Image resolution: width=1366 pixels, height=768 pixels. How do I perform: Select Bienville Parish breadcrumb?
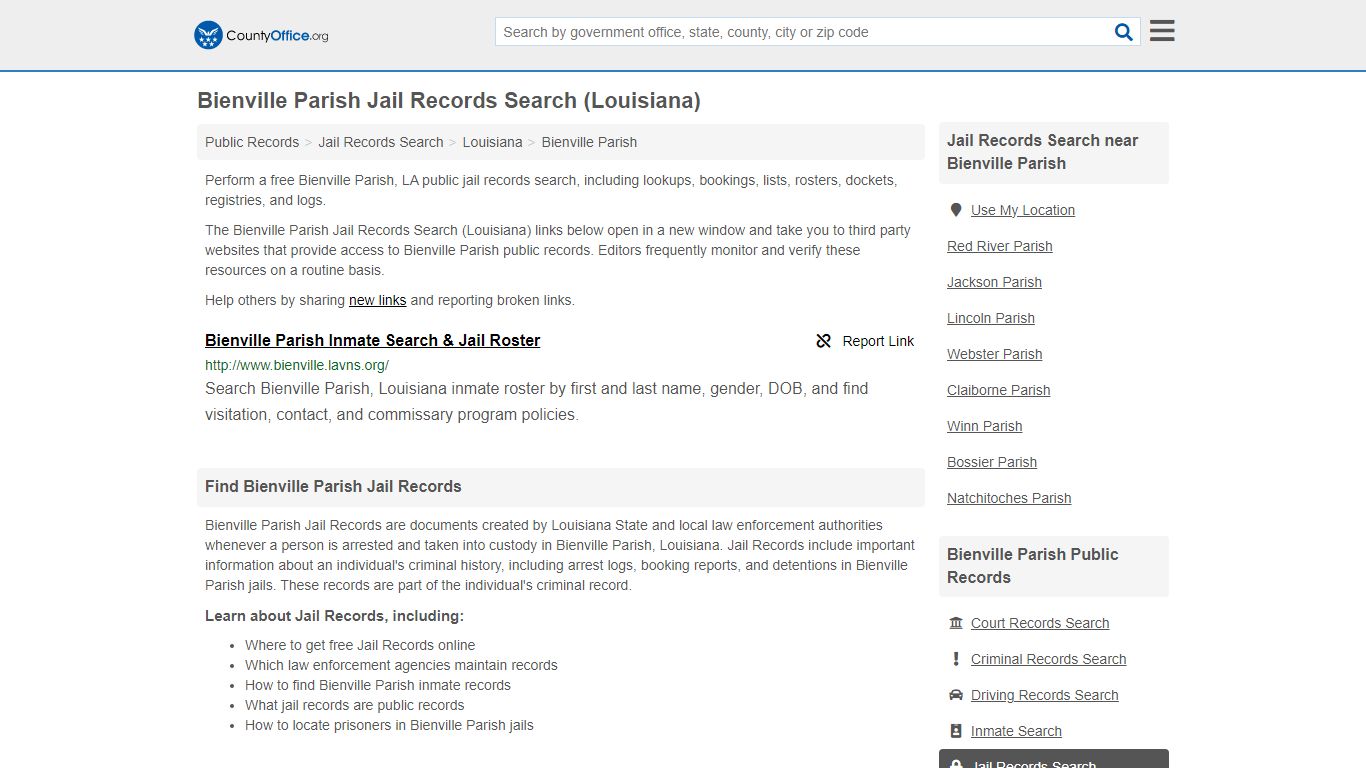pyautogui.click(x=589, y=142)
